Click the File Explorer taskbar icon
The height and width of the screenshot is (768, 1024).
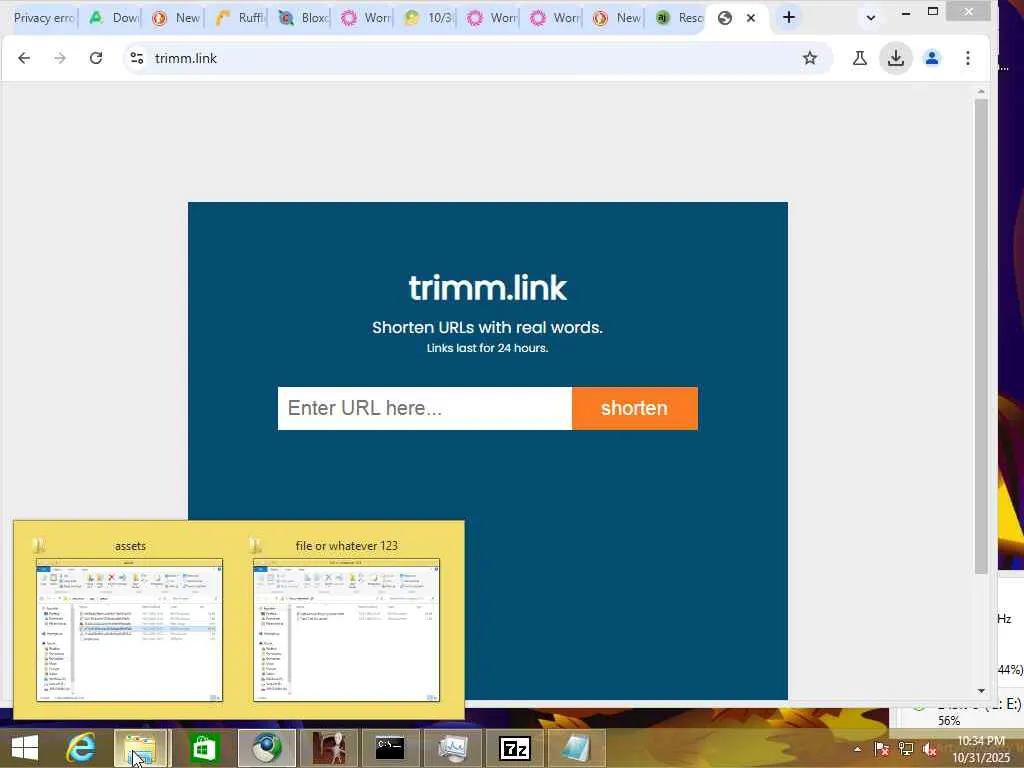140,748
